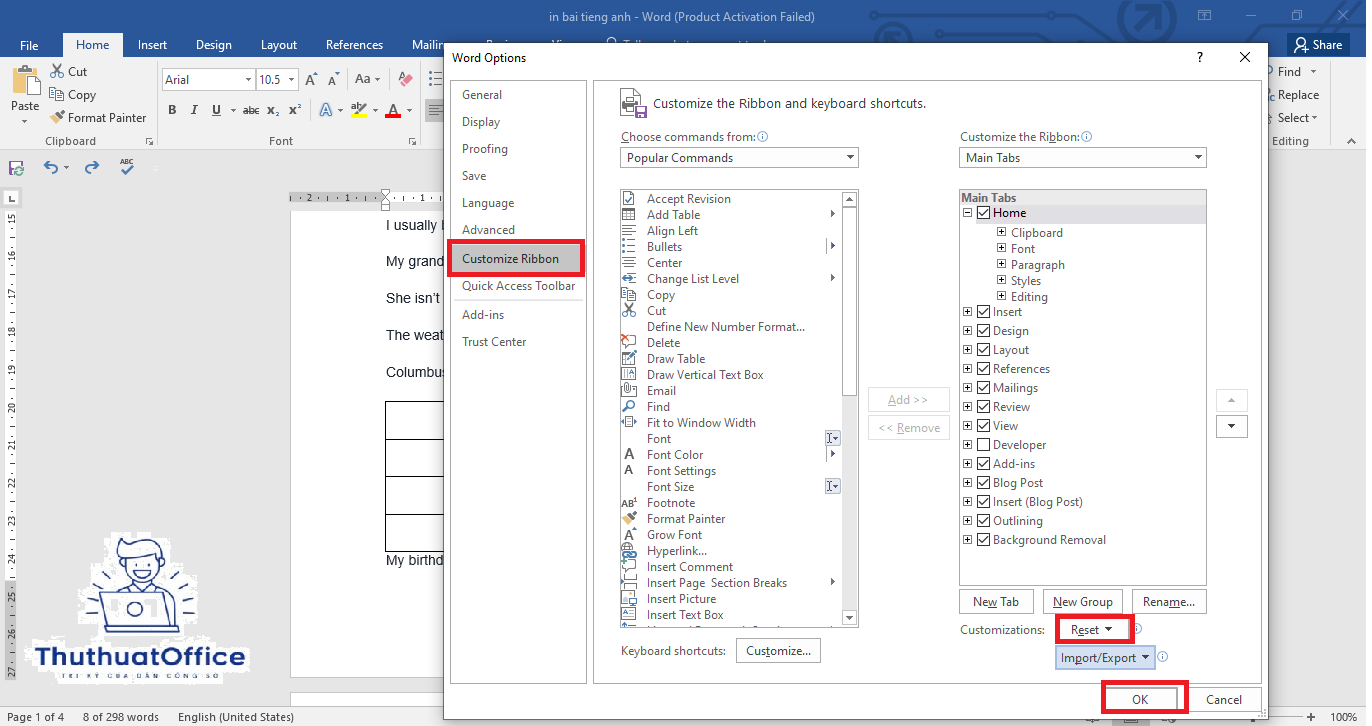Expand the Clipboard group in tree

point(1002,233)
